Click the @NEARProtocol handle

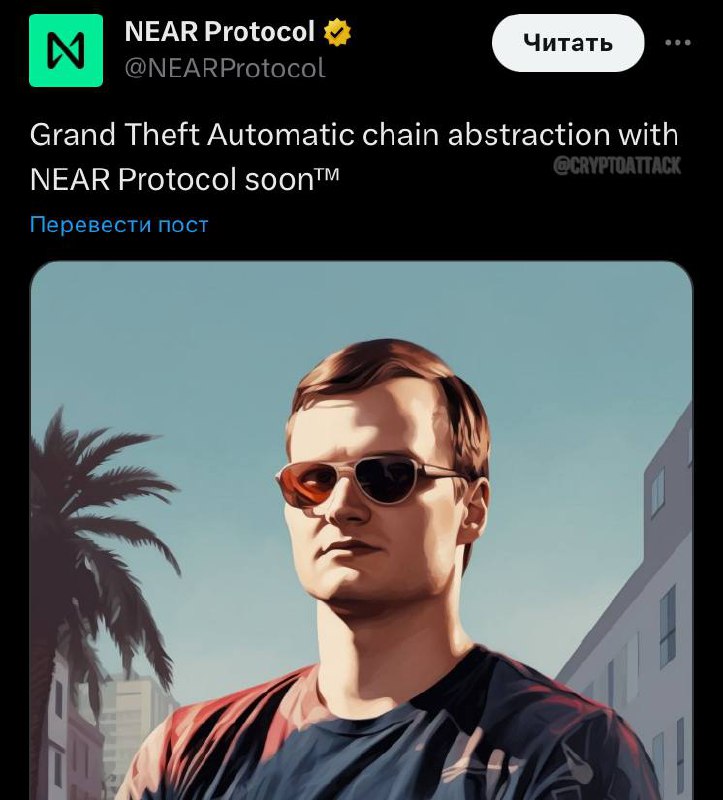point(225,68)
